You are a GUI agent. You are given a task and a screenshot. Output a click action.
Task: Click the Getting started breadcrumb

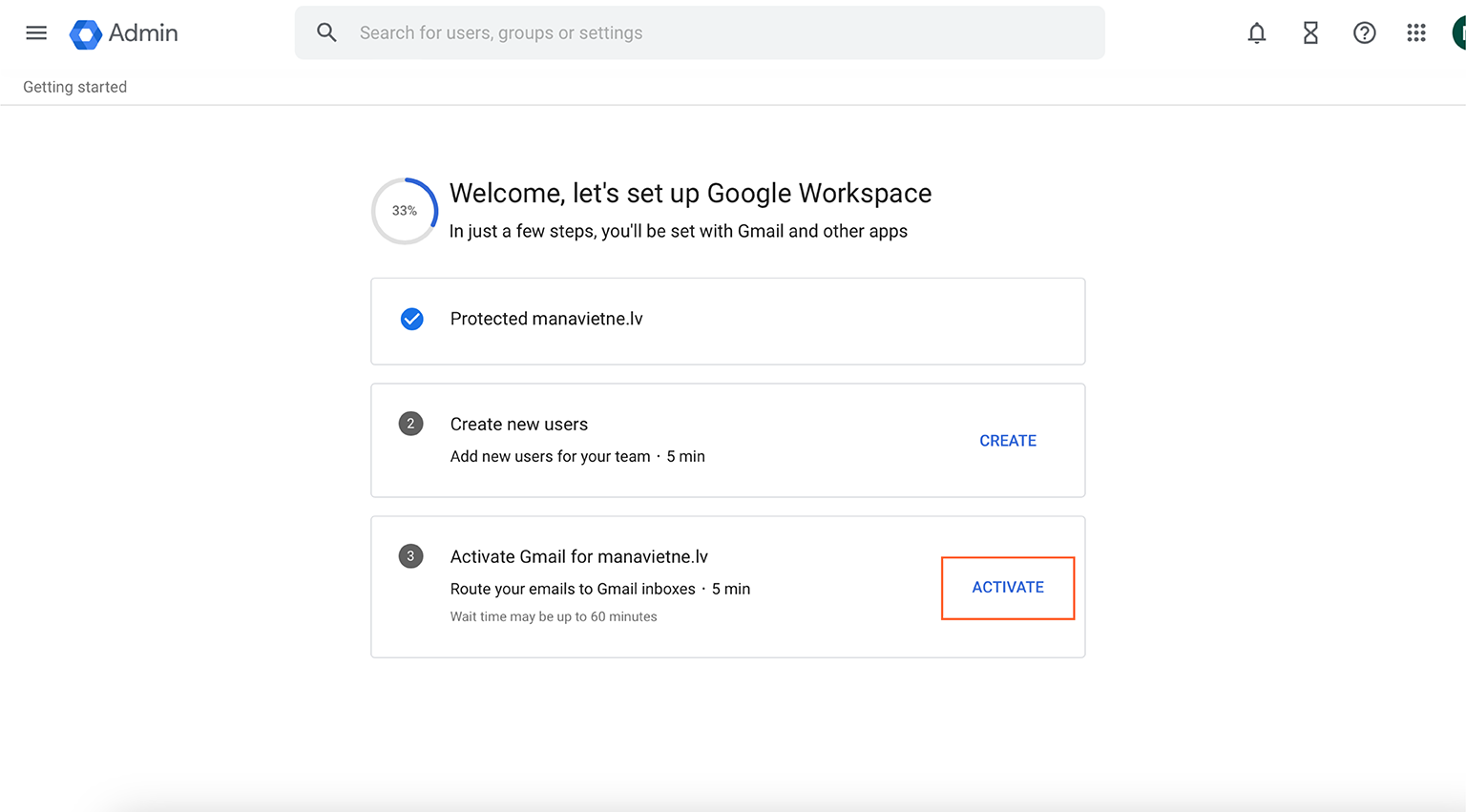point(74,87)
